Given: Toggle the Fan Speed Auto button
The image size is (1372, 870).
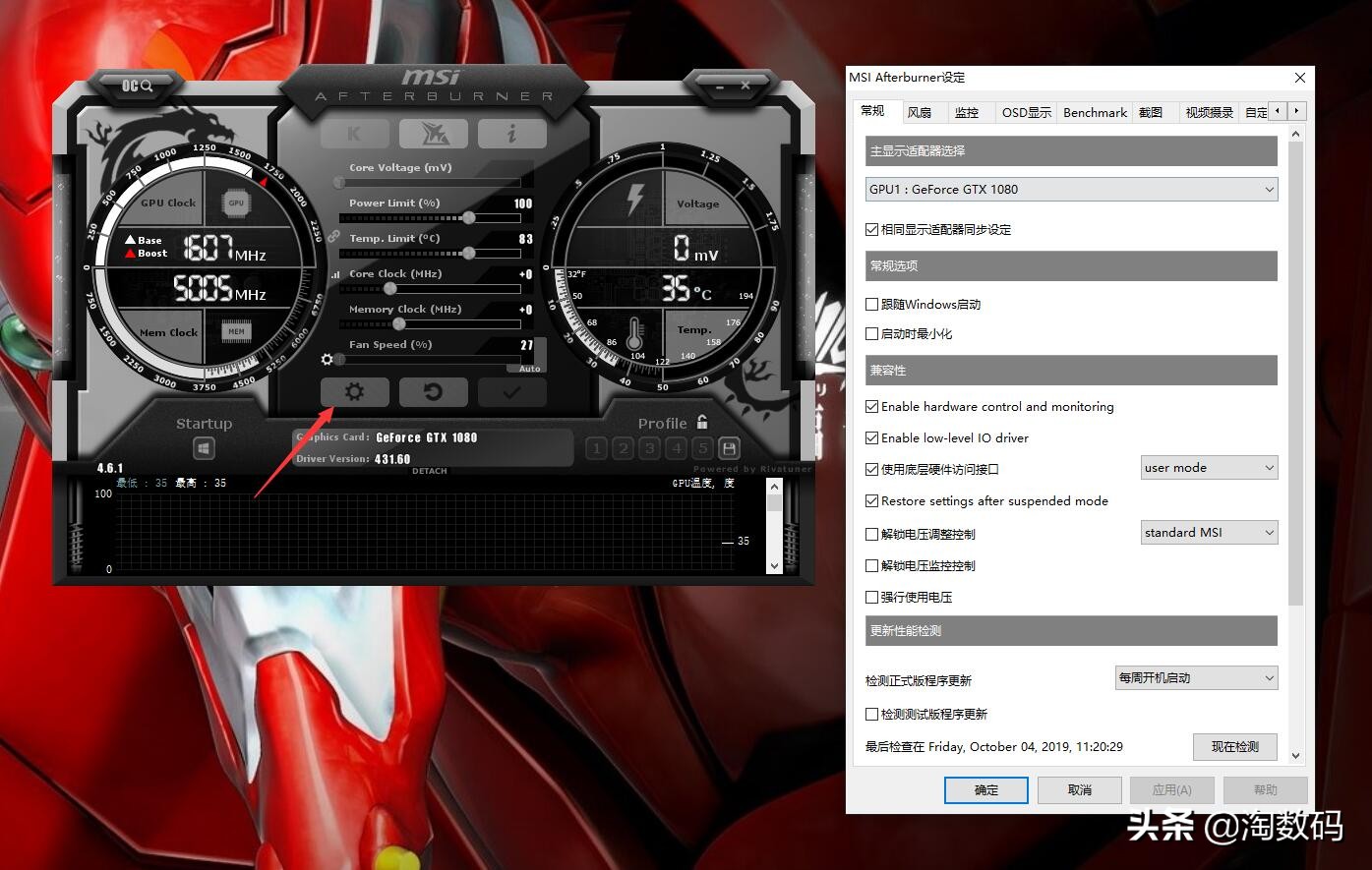Looking at the screenshot, I should (x=529, y=369).
